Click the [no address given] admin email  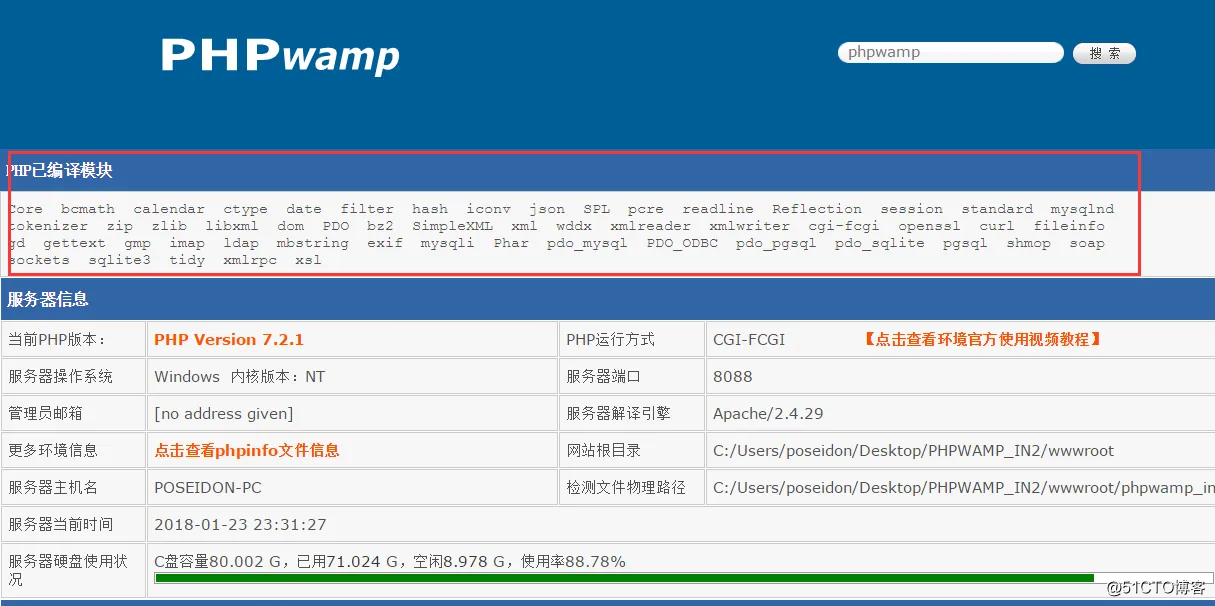click(224, 413)
